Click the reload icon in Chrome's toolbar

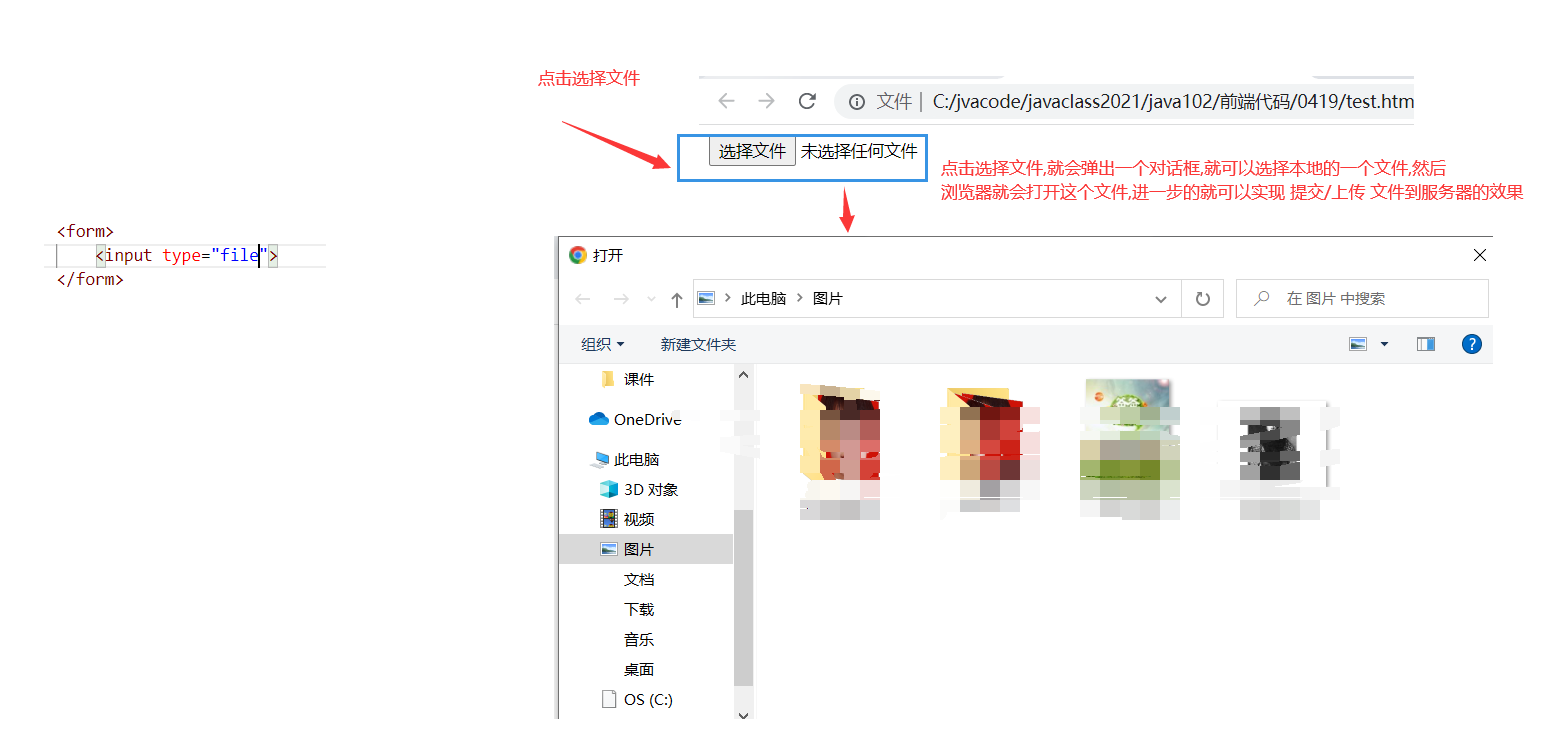[x=807, y=101]
